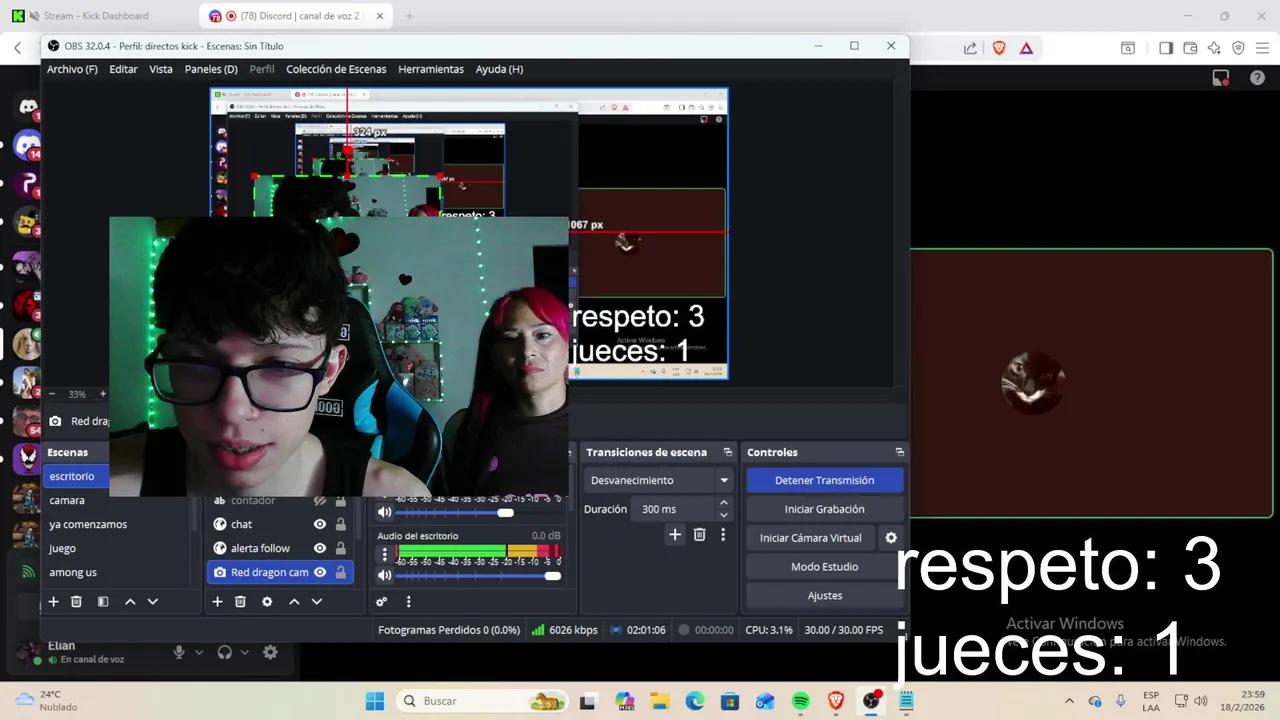Click Modo Estudio button
The image size is (1280, 720).
click(824, 567)
